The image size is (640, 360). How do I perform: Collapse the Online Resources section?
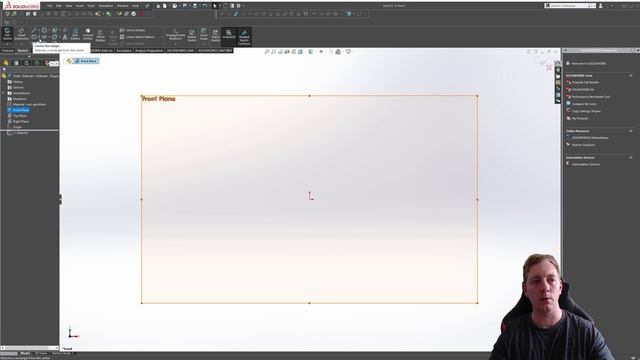pos(631,131)
